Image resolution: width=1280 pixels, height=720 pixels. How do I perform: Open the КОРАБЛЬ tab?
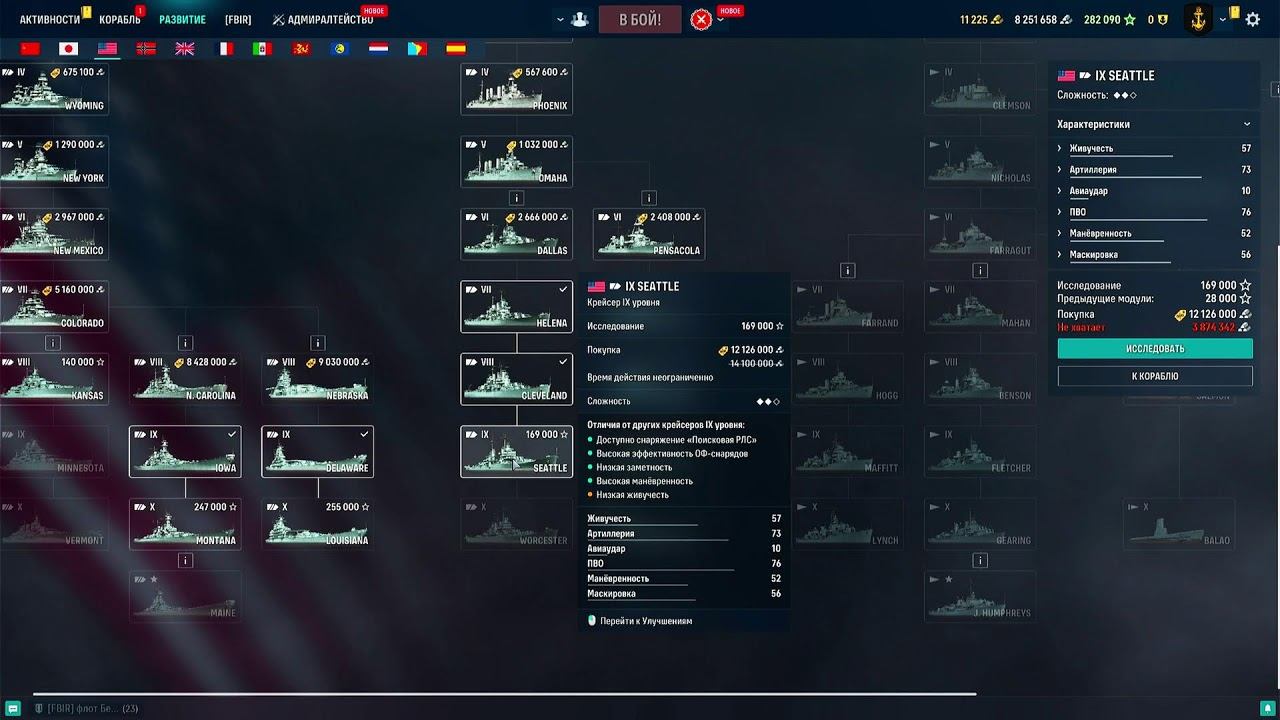pos(120,20)
